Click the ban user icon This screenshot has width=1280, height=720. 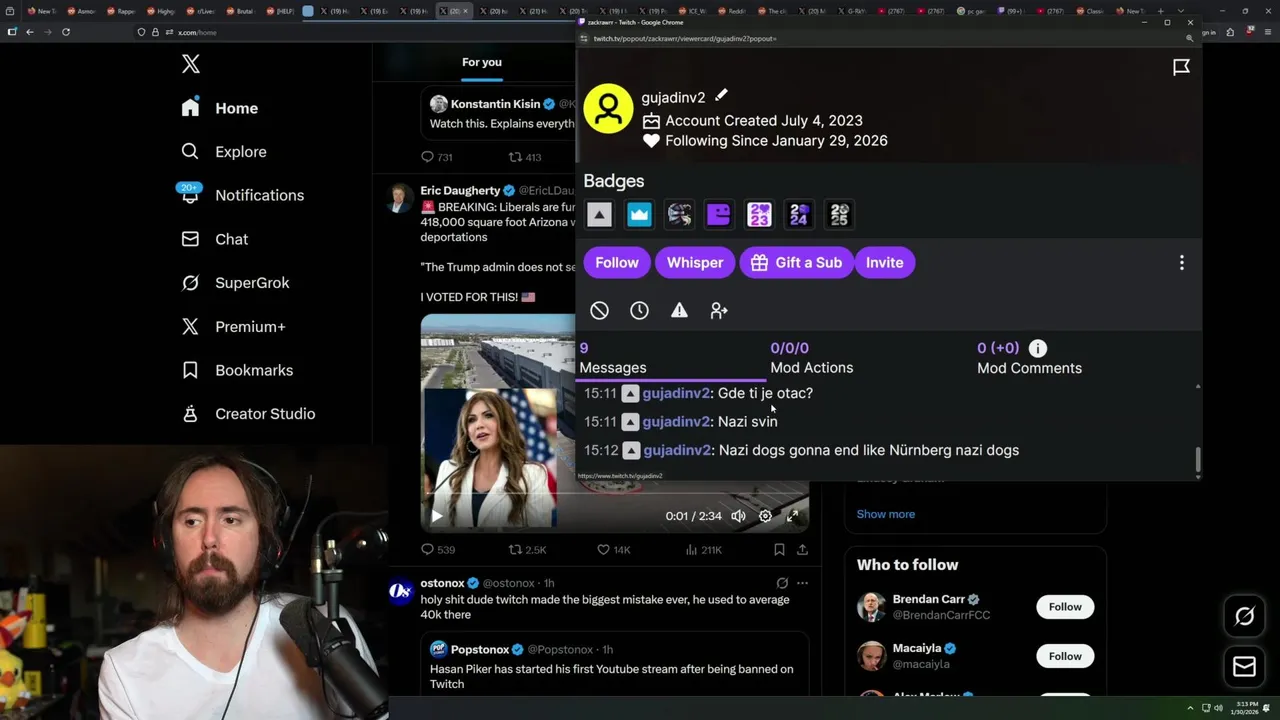(599, 311)
